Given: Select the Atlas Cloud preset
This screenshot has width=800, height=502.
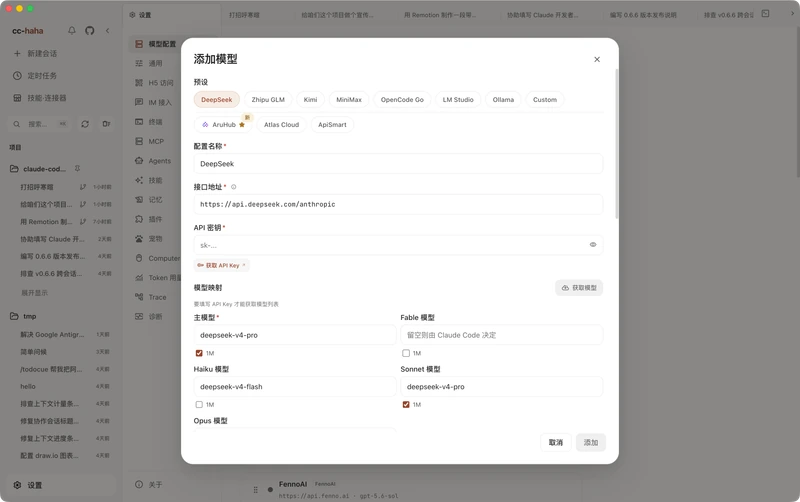Looking at the screenshot, I should (281, 124).
